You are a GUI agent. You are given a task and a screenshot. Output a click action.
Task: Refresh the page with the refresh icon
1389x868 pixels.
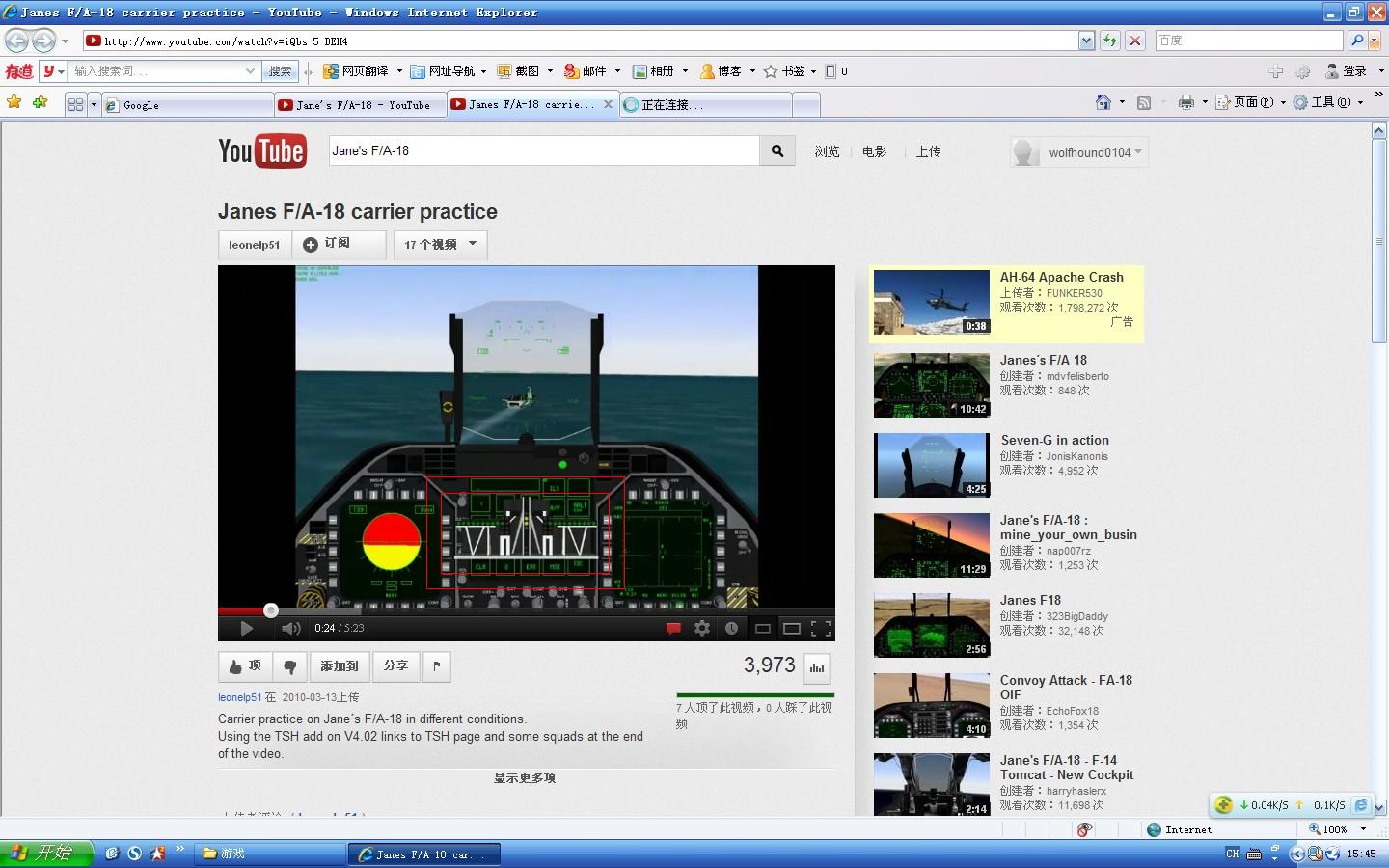tap(1110, 41)
